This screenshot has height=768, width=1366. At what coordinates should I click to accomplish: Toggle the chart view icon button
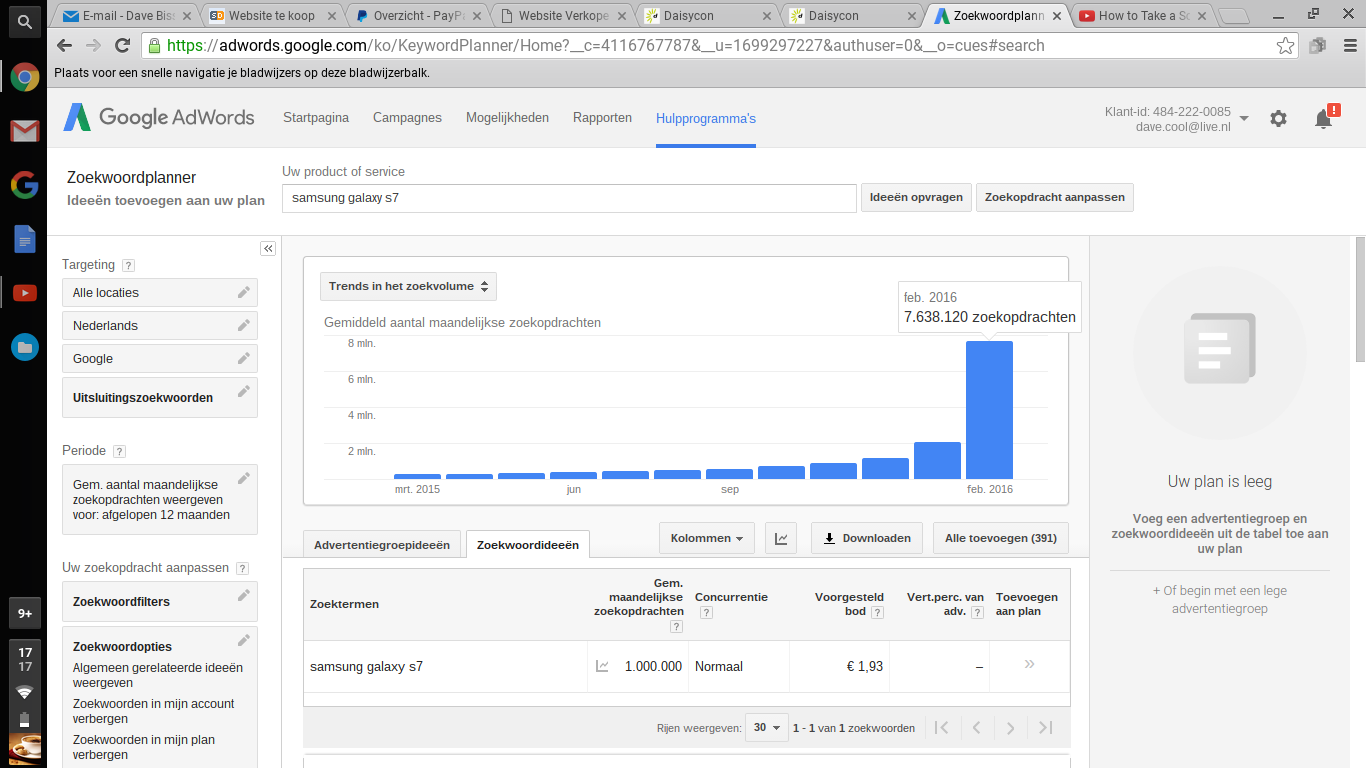click(x=781, y=538)
